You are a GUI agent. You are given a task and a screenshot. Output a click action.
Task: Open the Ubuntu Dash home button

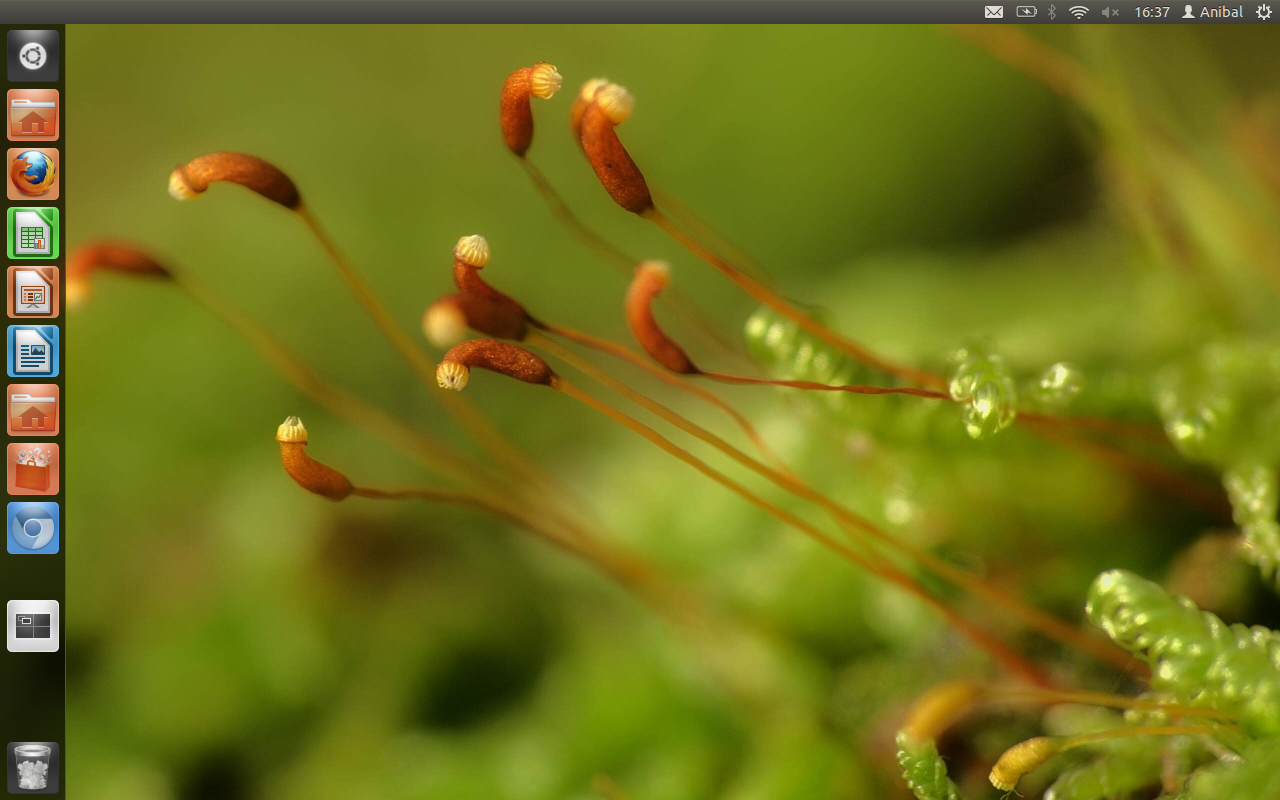point(33,56)
